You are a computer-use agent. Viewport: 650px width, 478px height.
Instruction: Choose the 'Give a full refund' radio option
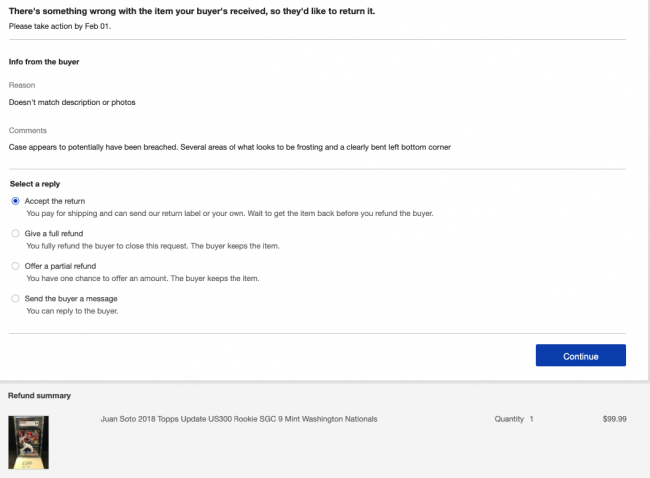(15, 233)
